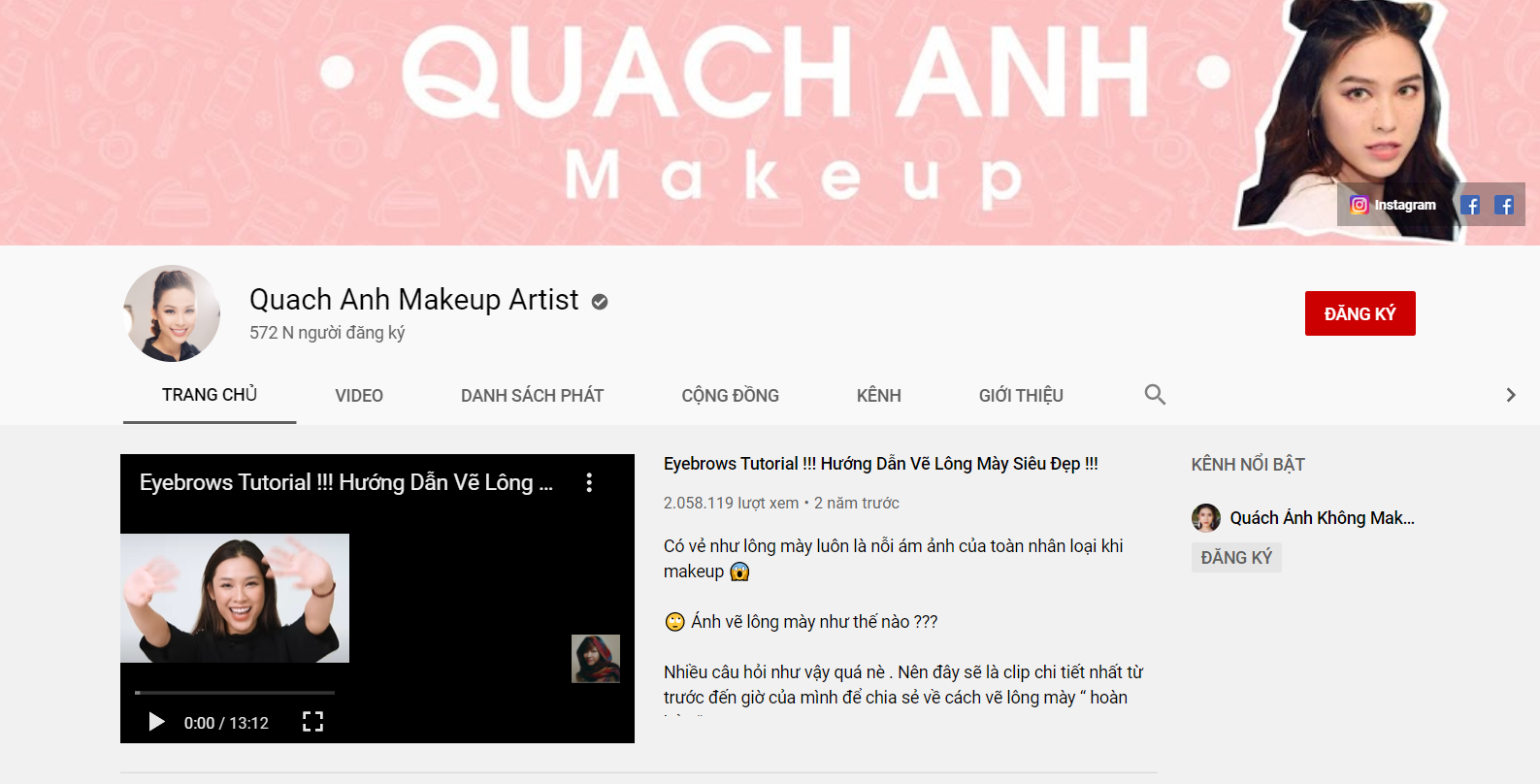
Task: Open the Eyebrows Tutorial video title link
Action: (x=880, y=464)
